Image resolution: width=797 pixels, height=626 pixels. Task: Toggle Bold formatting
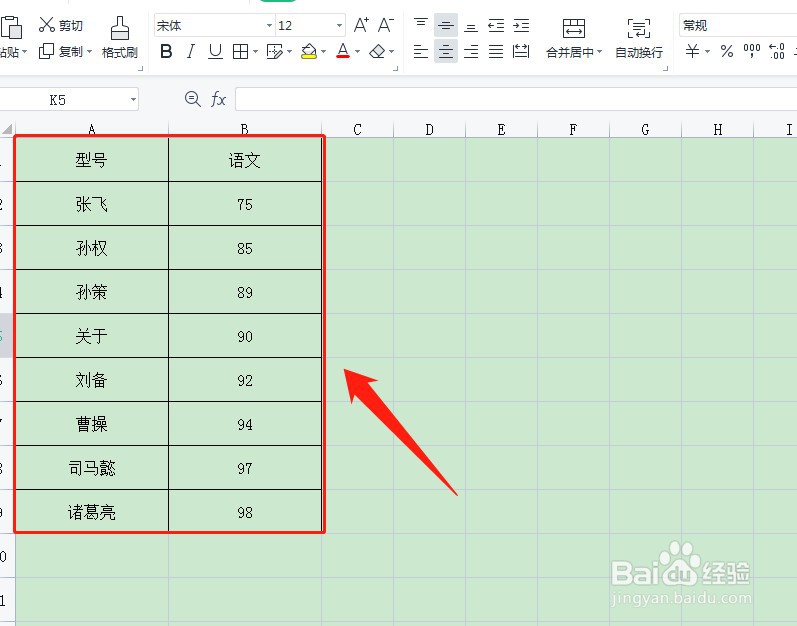[166, 51]
